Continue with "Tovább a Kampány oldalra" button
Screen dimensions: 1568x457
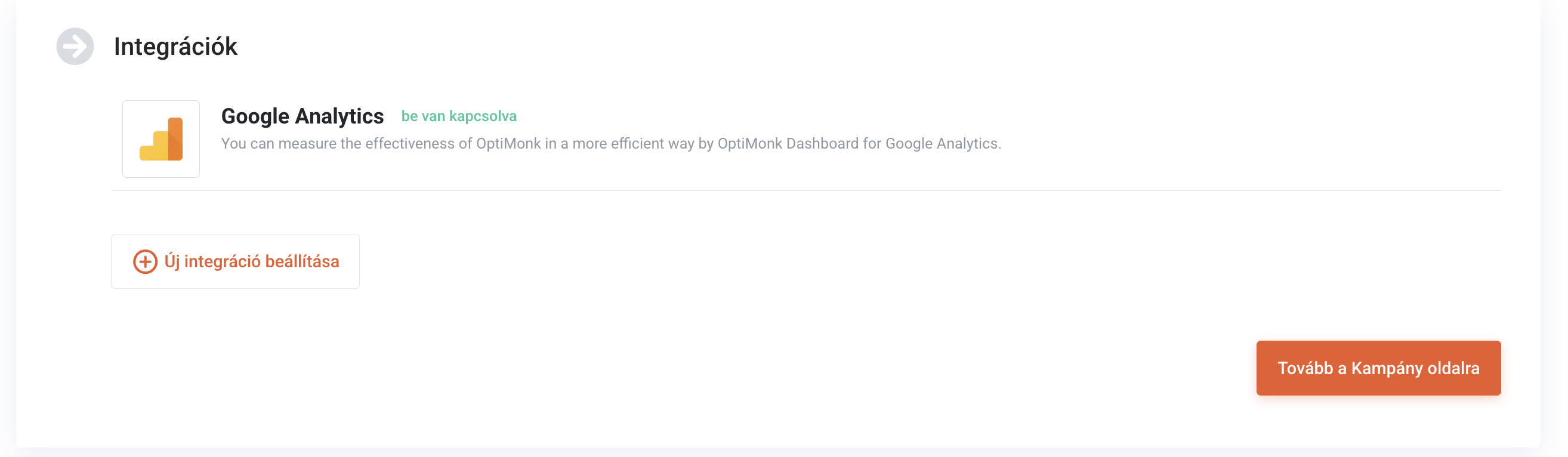pos(1378,368)
